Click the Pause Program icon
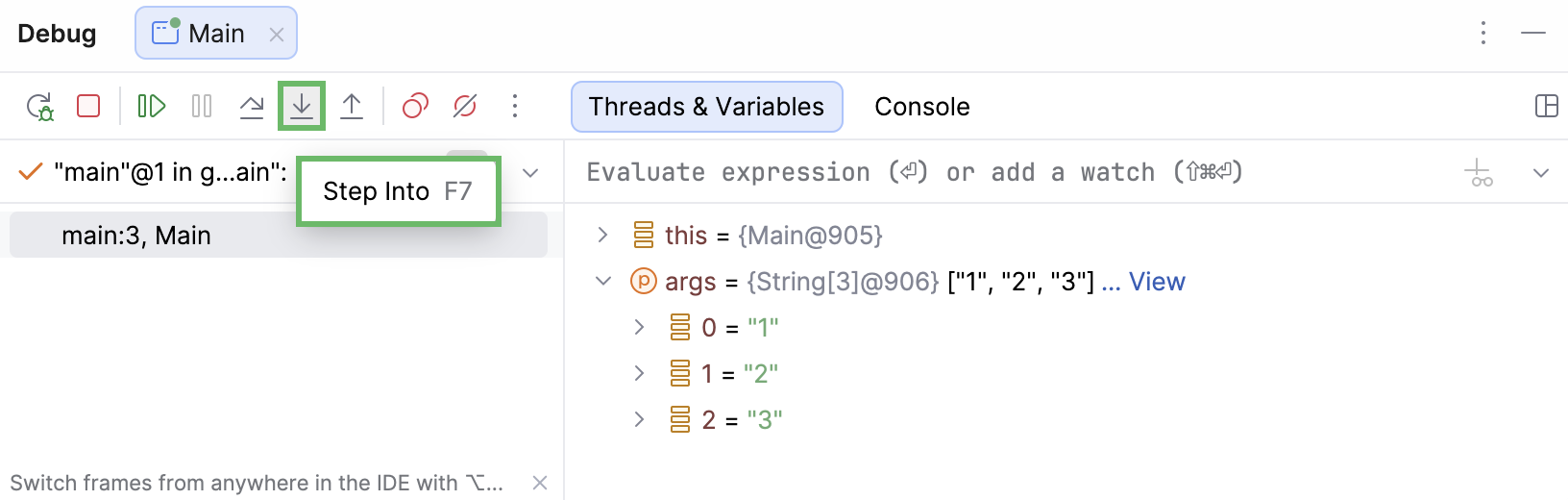This screenshot has height=500, width=1568. 202,106
